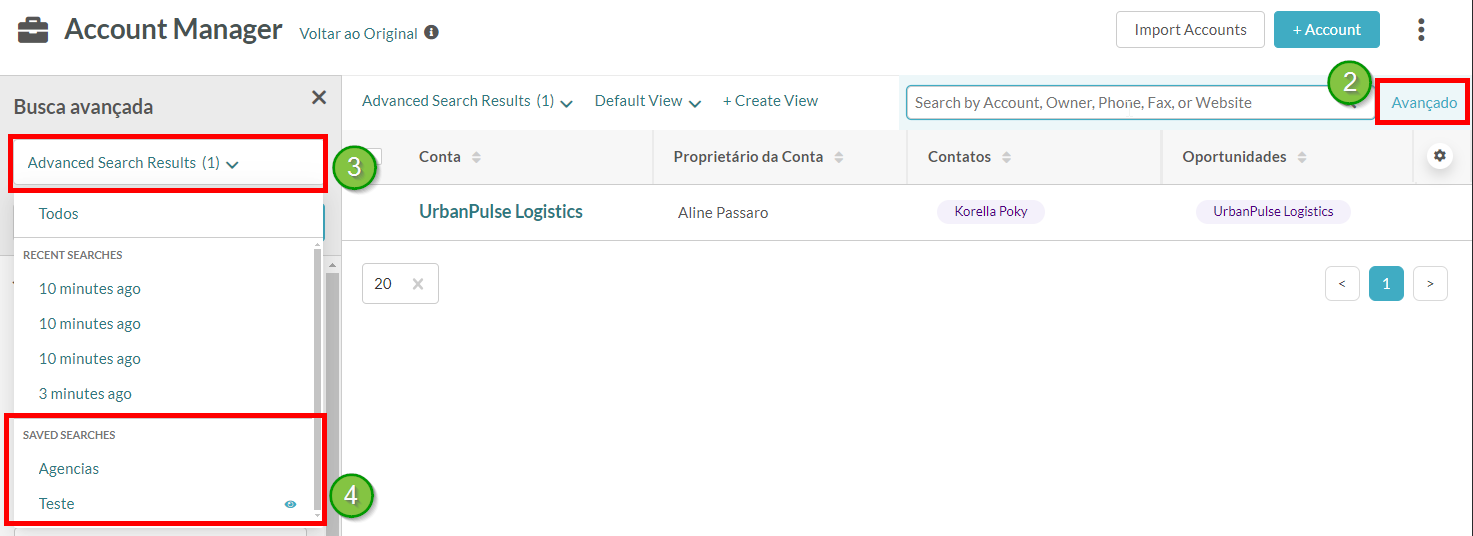
Task: Select the Agencias saved search
Action: tap(68, 469)
